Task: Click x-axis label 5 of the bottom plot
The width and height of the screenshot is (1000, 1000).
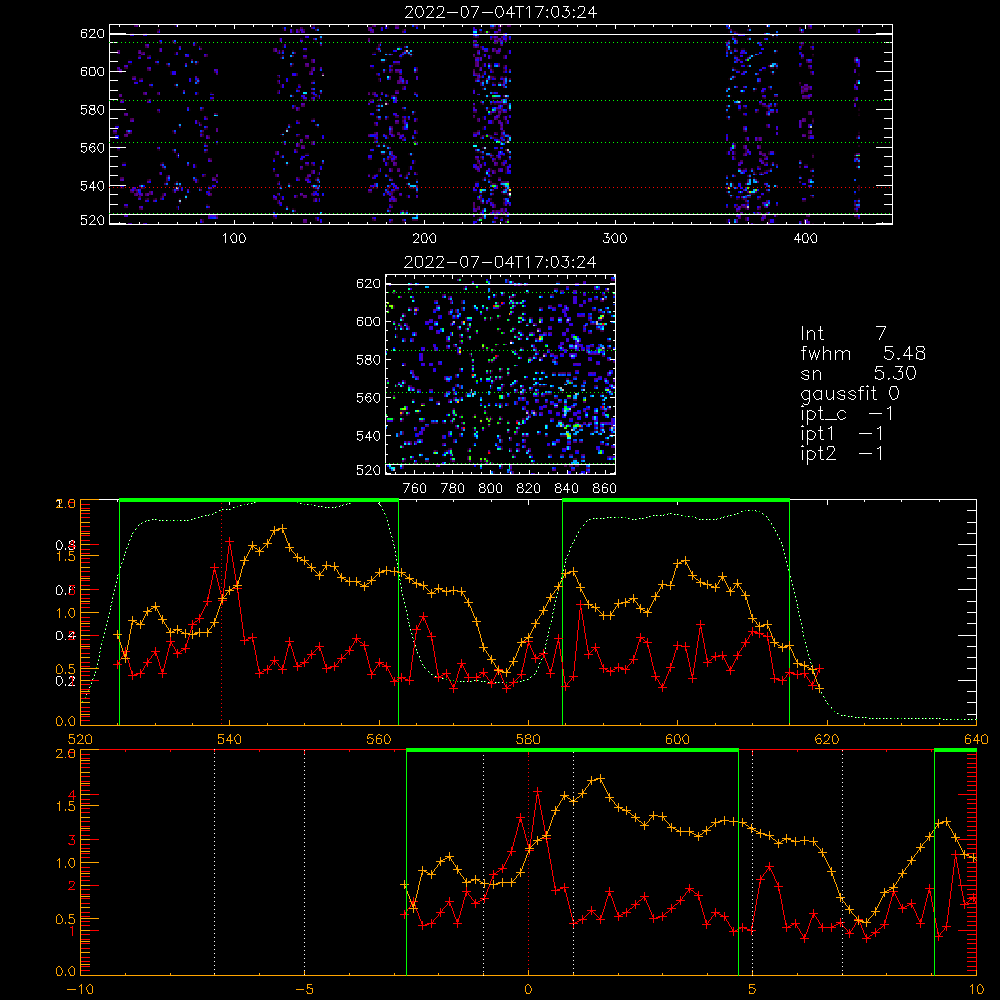Action: click(752, 990)
